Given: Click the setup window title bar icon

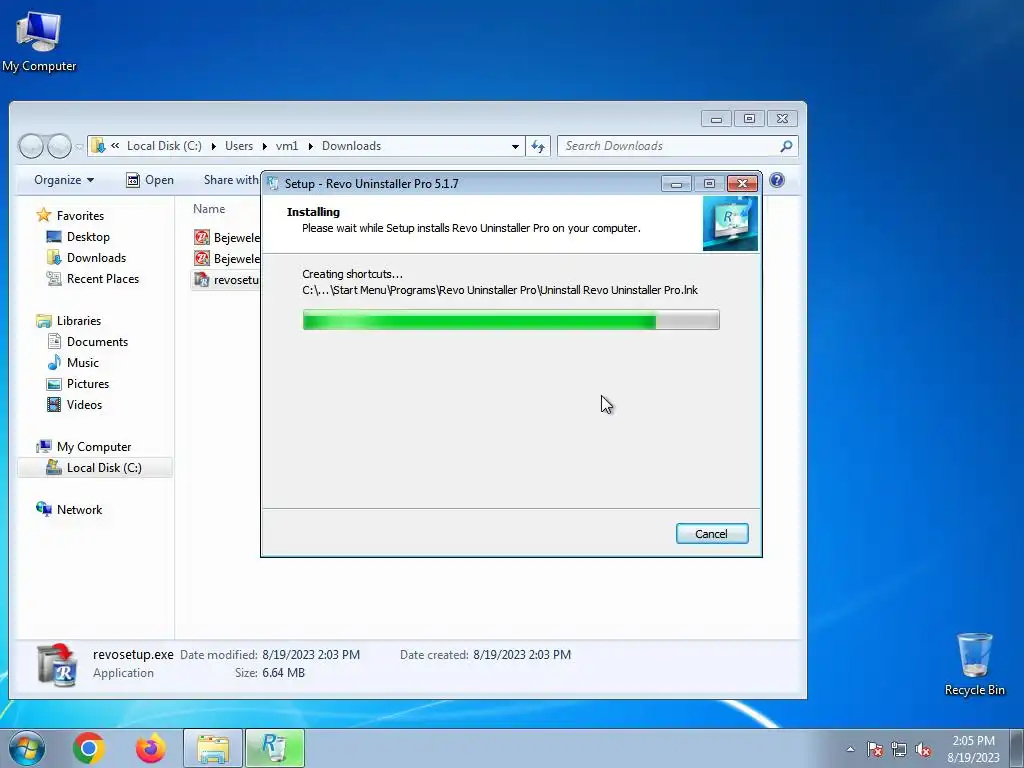Looking at the screenshot, I should pyautogui.click(x=273, y=184).
